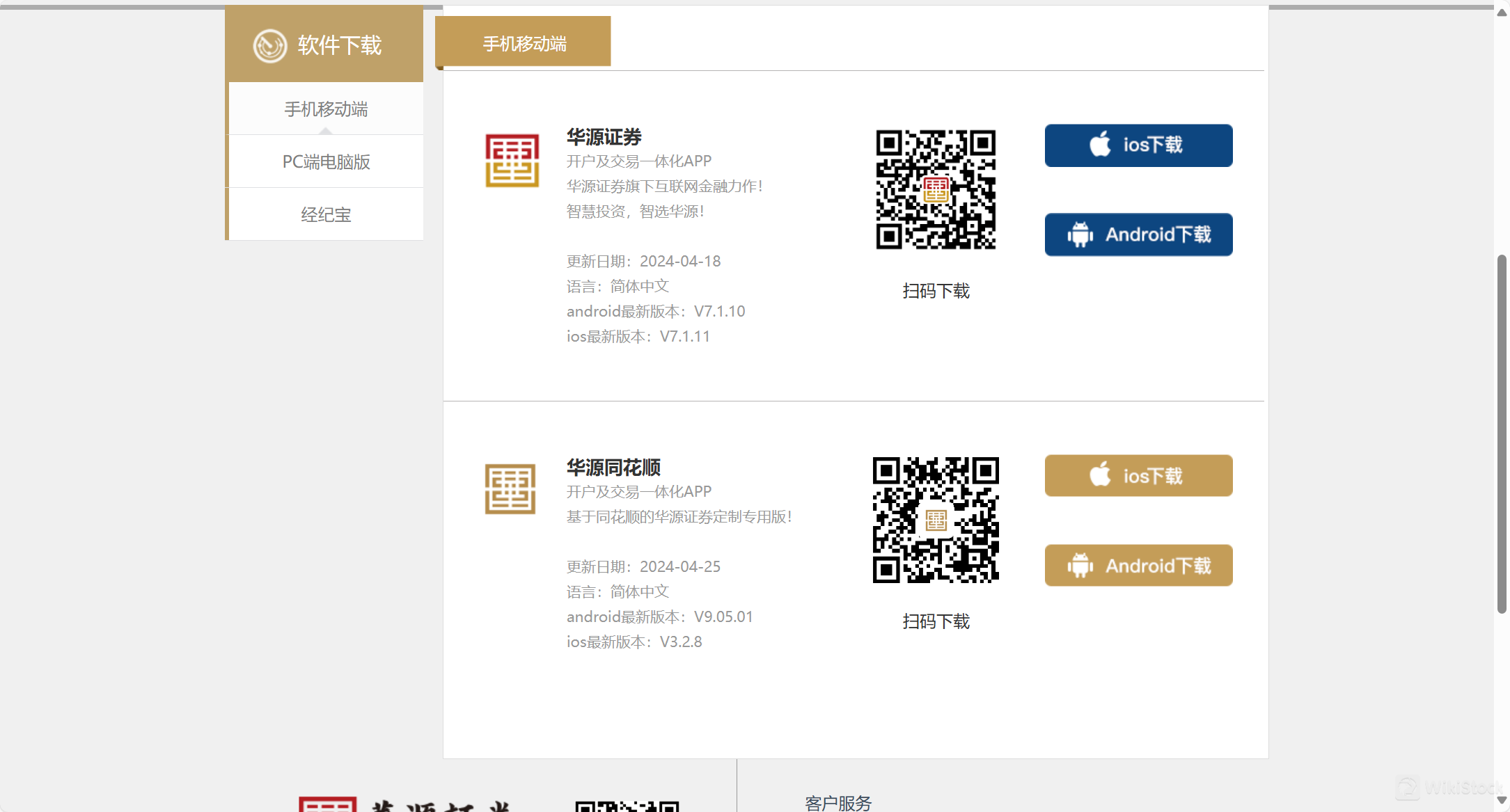
Task: Click the gold ios下载 button
Action: click(1138, 476)
